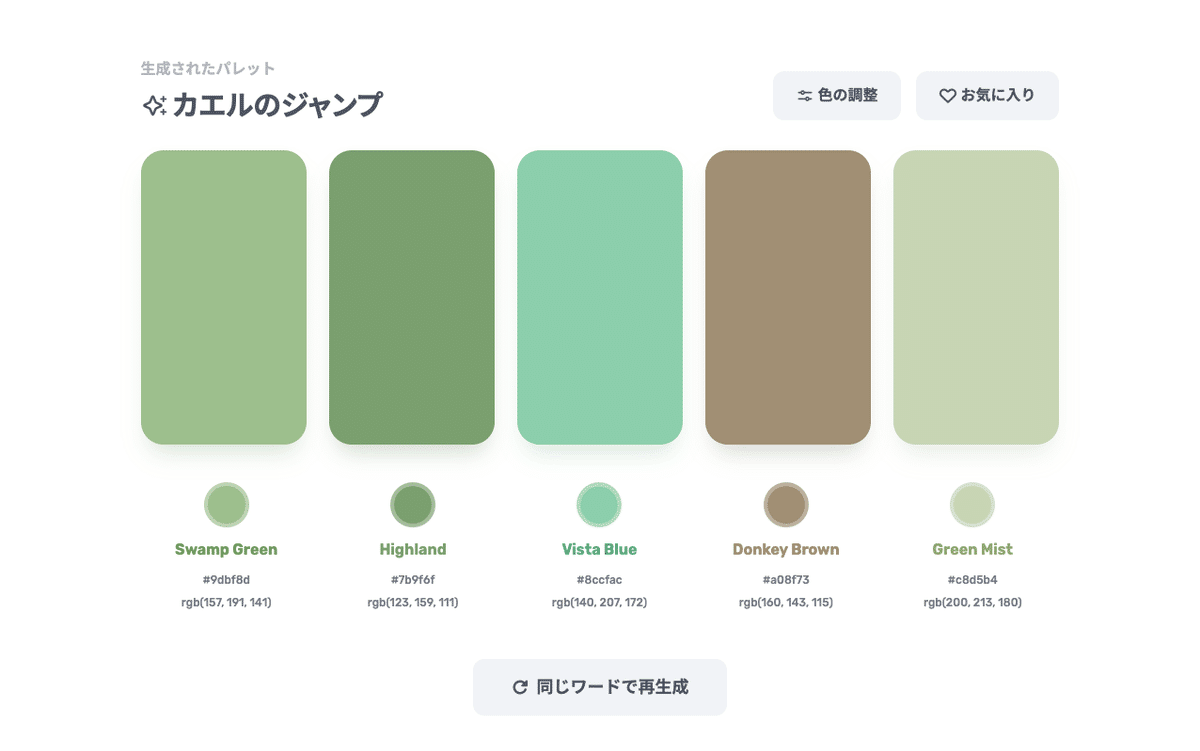The image size is (1200, 751).
Task: Click the round Donkey Brown swatch dot
Action: (786, 504)
